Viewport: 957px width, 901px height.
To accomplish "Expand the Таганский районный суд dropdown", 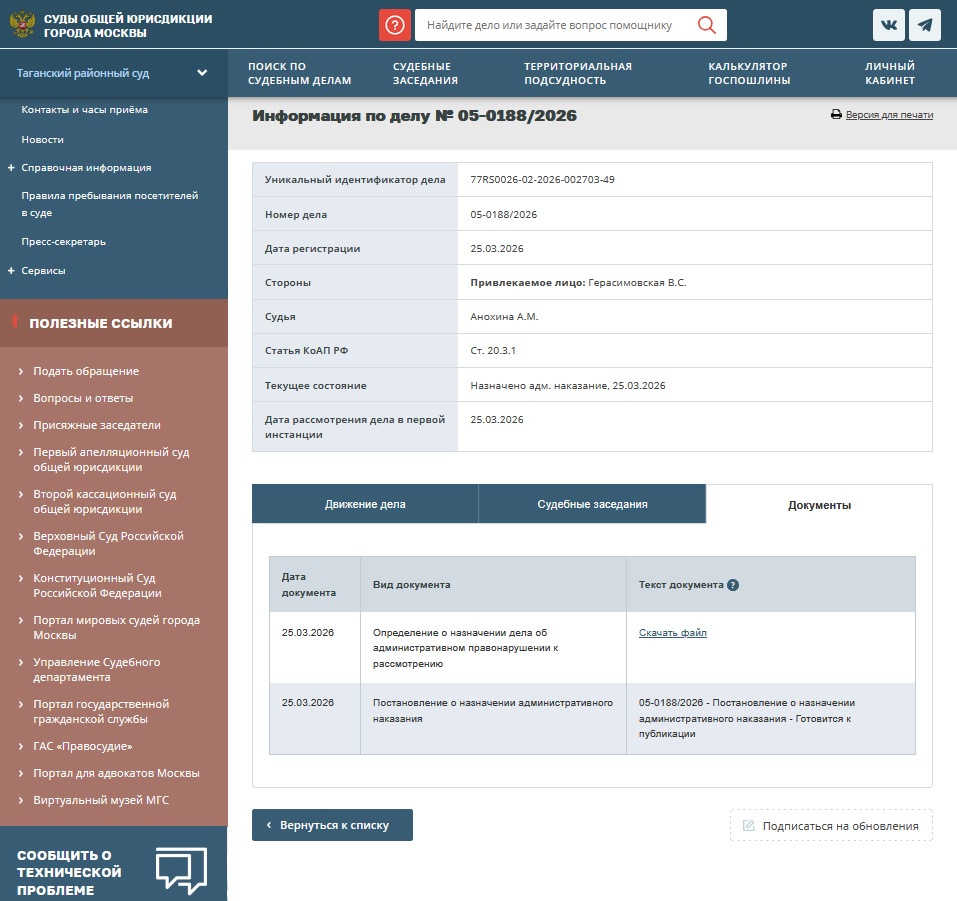I will pyautogui.click(x=202, y=73).
